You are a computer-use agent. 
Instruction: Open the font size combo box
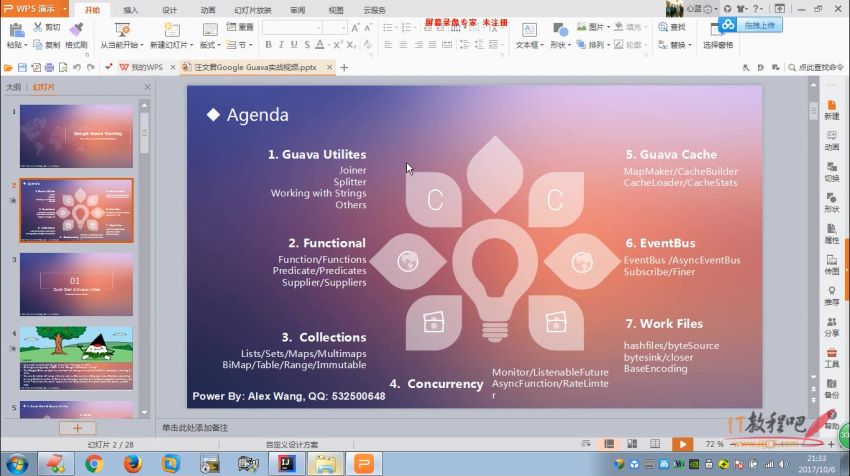(x=334, y=28)
